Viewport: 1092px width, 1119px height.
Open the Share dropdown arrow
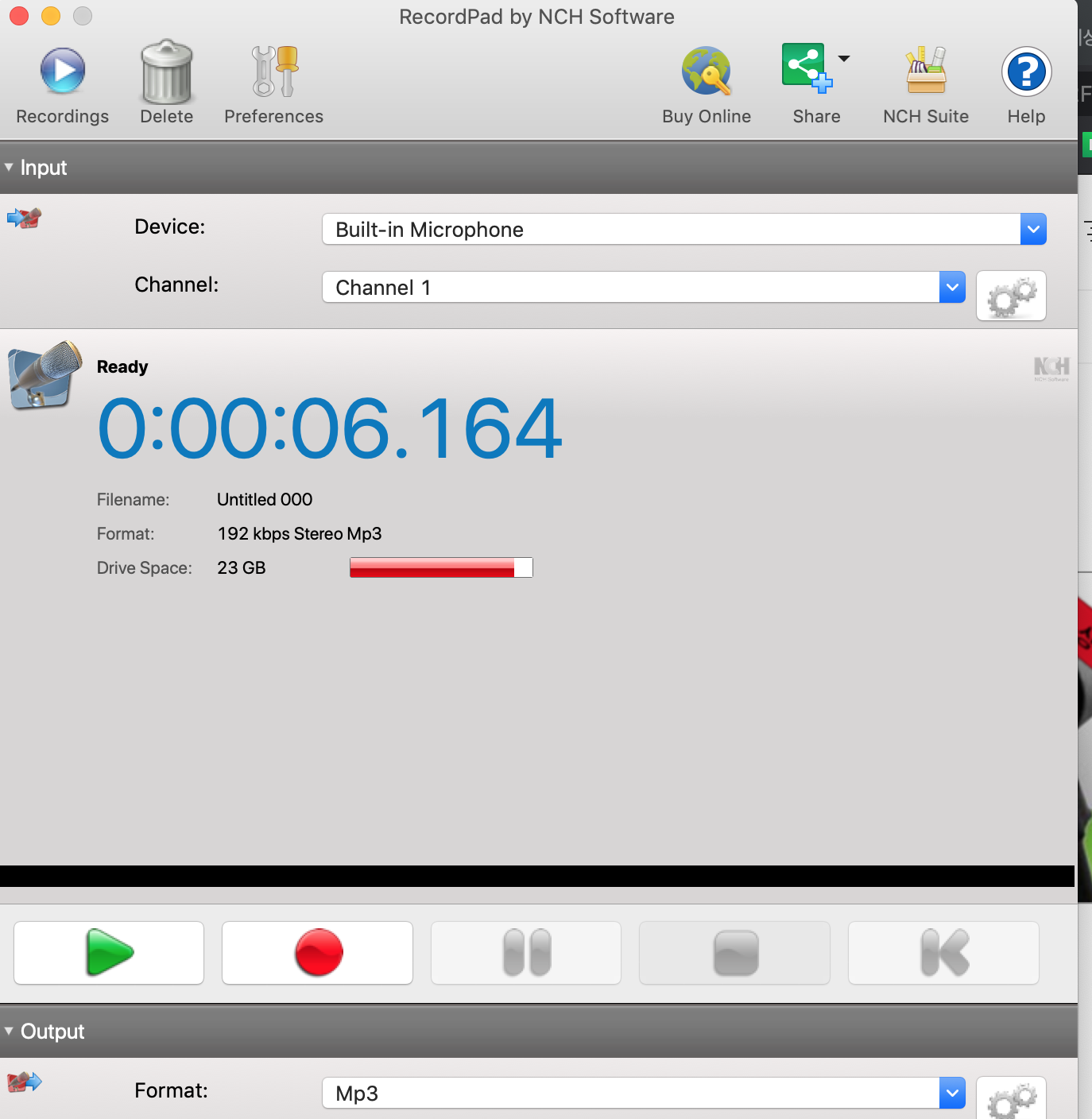click(x=844, y=59)
